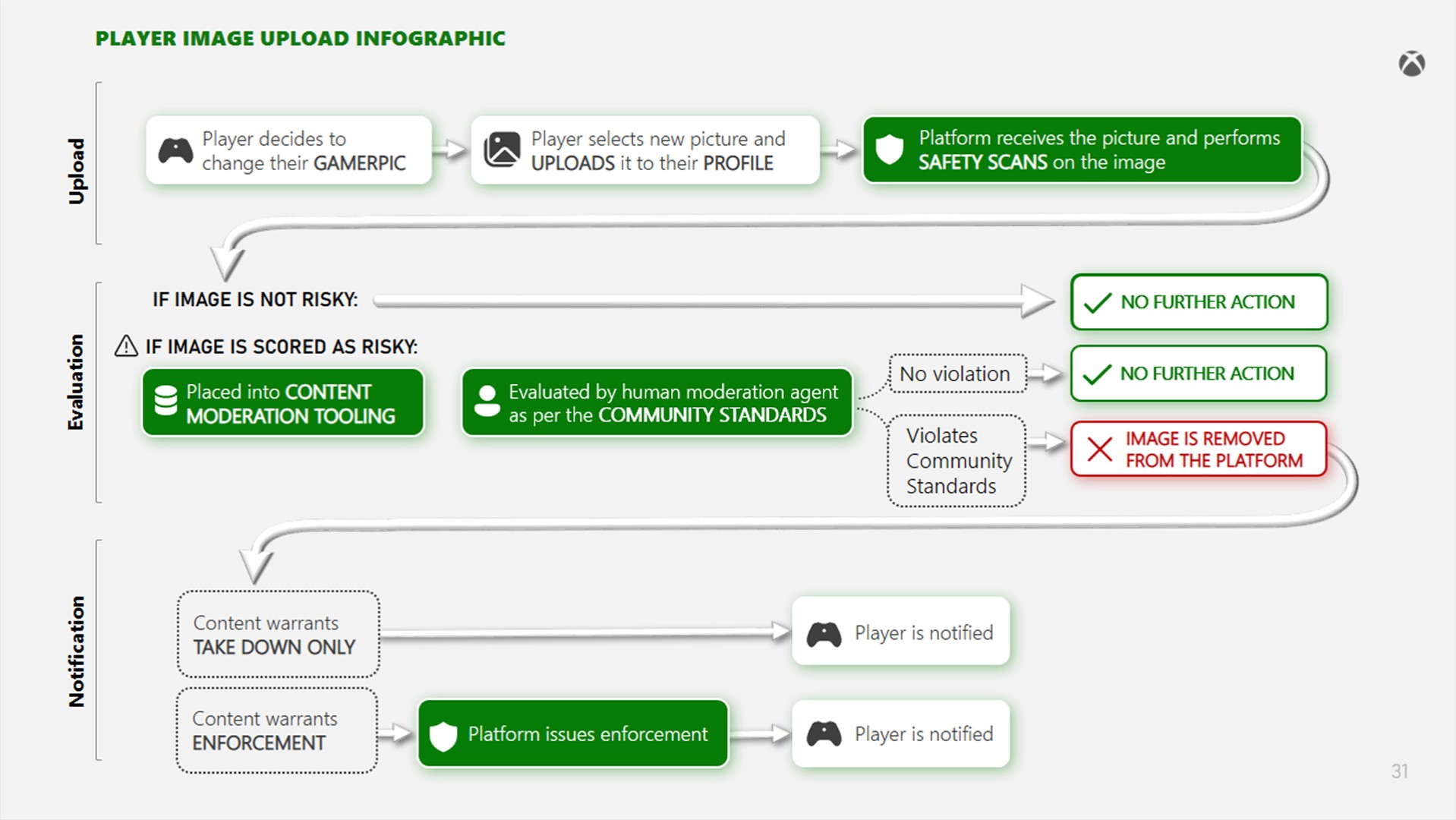This screenshot has width=1456, height=820.
Task: Click the Content Warrants Enforcement box
Action: (276, 731)
